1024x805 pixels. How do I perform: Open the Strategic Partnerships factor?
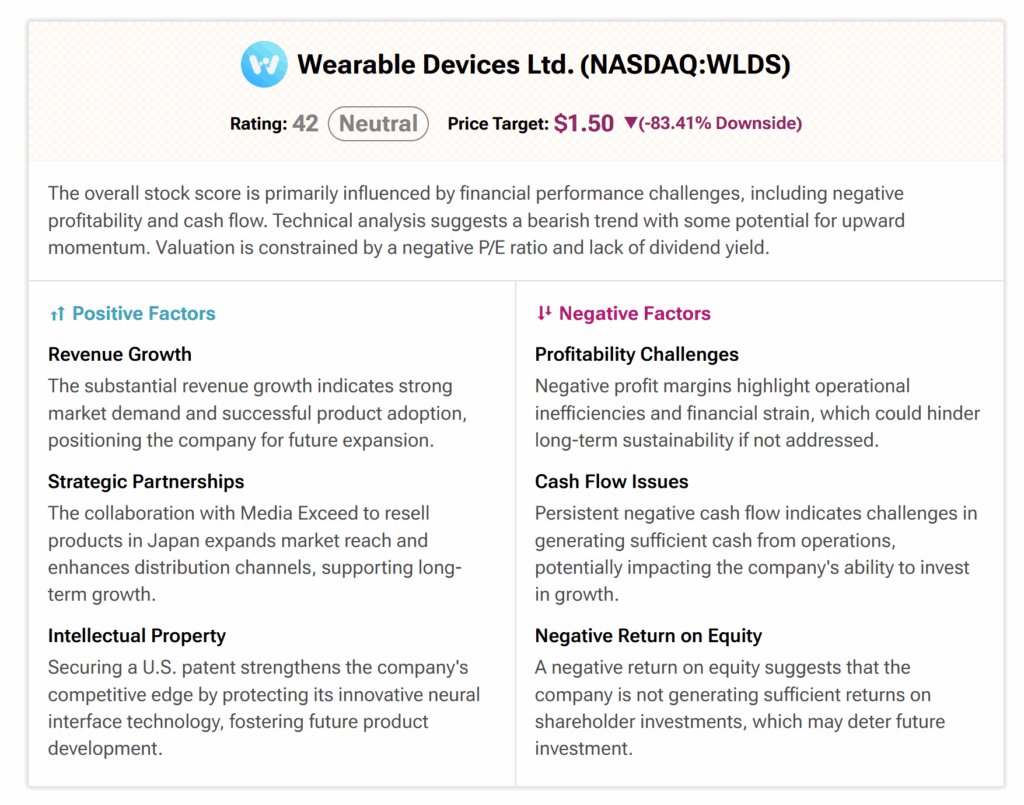tap(146, 481)
